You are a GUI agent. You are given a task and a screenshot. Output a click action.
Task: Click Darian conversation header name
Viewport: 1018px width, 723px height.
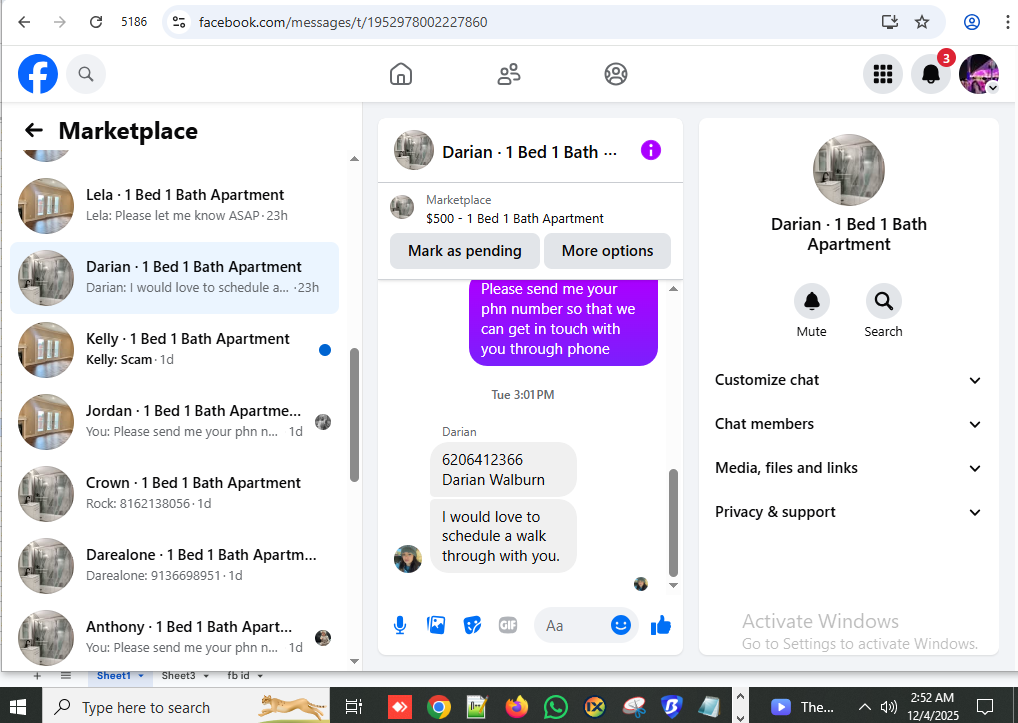click(x=529, y=153)
